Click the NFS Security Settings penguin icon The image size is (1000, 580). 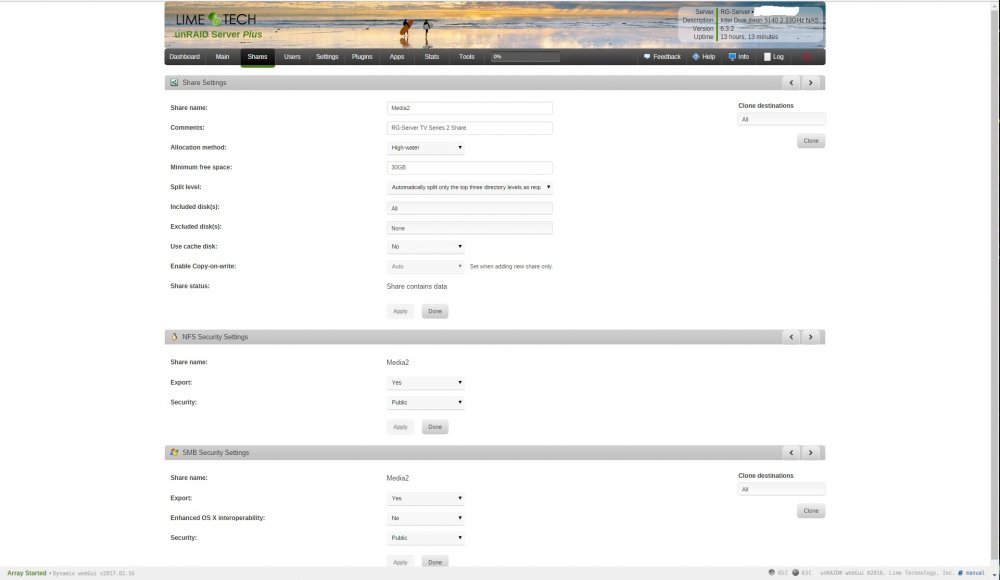click(174, 336)
